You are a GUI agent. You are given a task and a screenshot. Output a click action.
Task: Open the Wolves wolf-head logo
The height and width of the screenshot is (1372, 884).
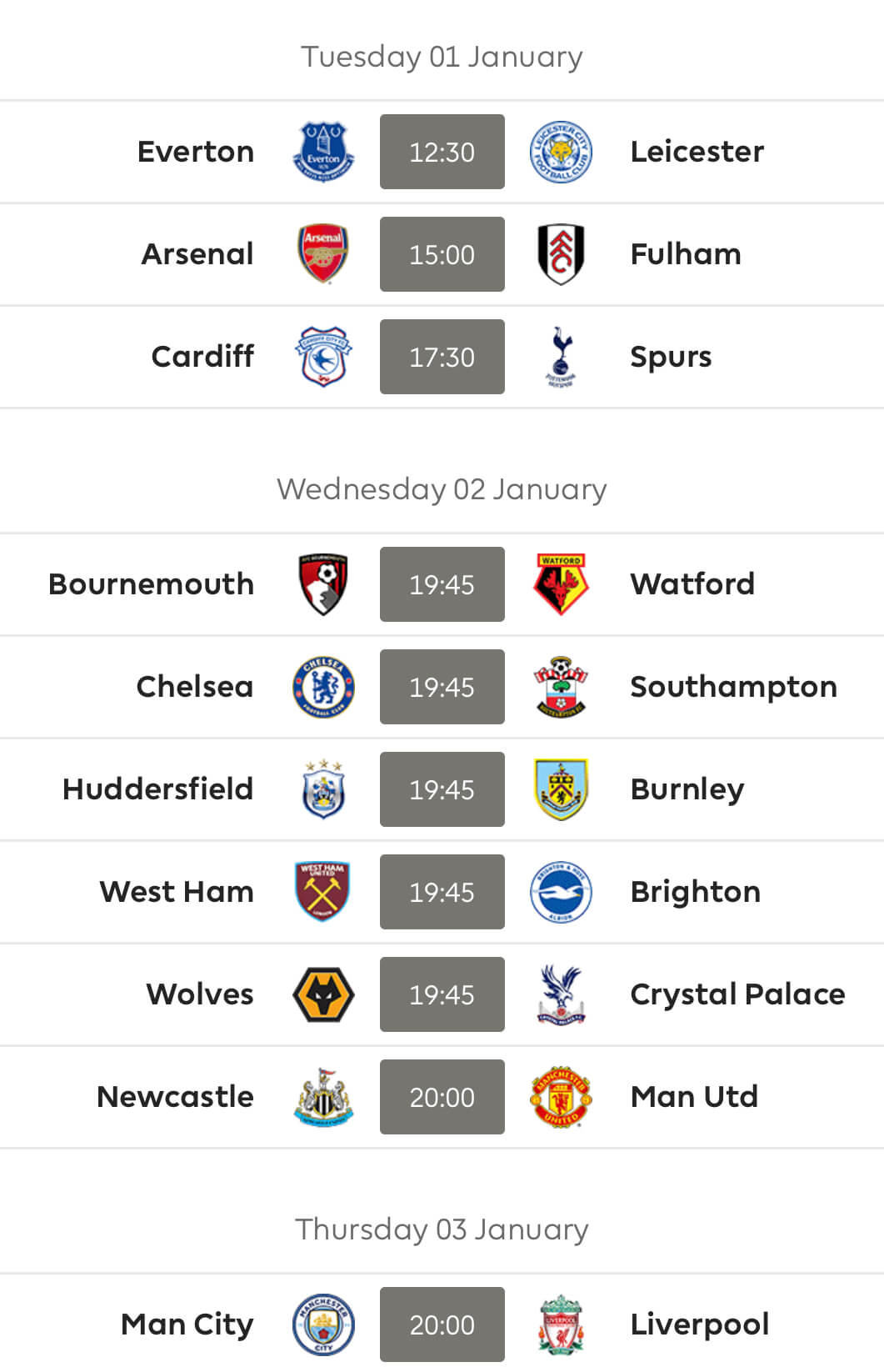point(323,994)
